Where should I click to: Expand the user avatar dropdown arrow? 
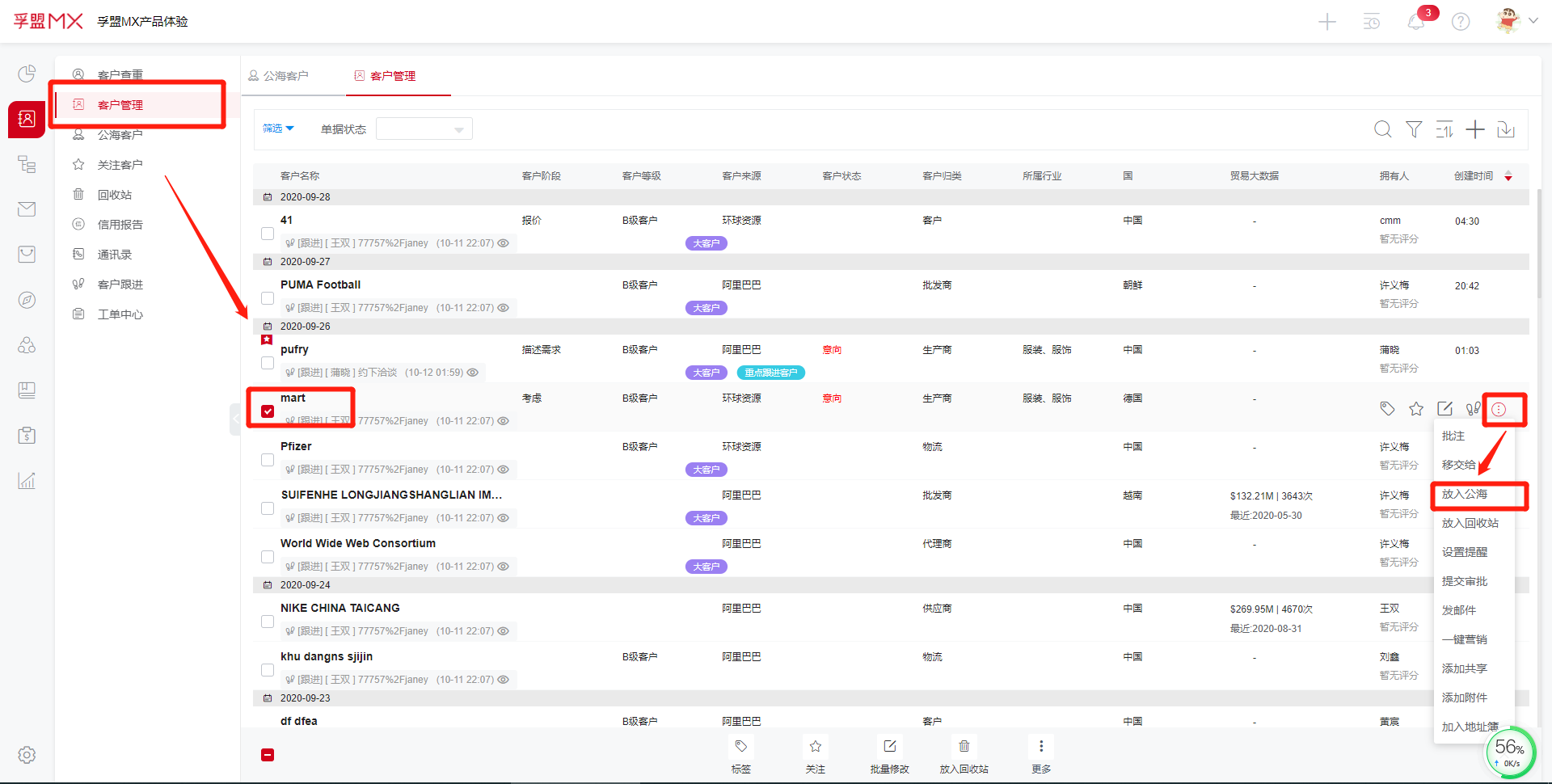[x=1533, y=21]
